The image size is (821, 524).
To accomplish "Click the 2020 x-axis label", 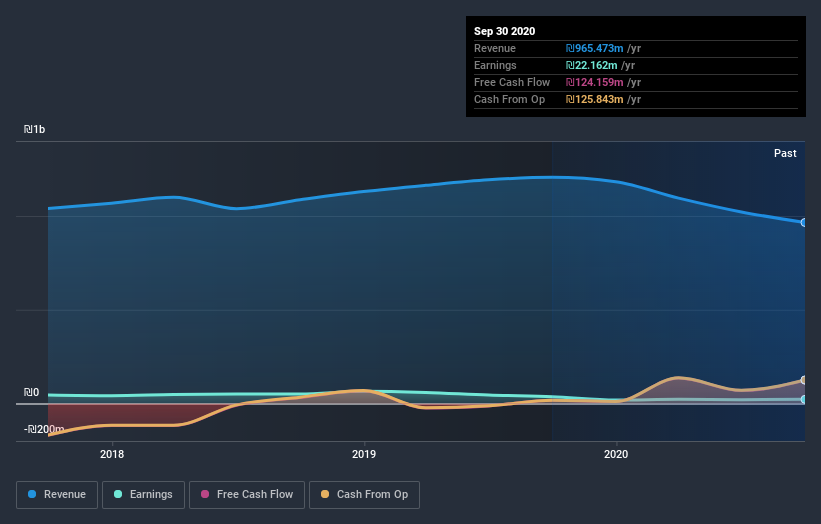I will [616, 454].
